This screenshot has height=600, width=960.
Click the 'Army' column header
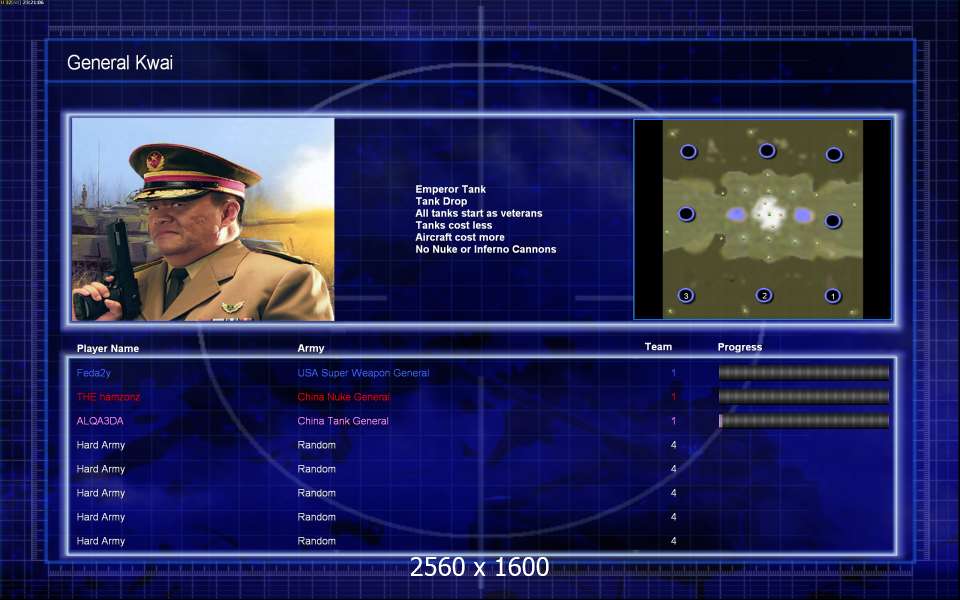(311, 348)
